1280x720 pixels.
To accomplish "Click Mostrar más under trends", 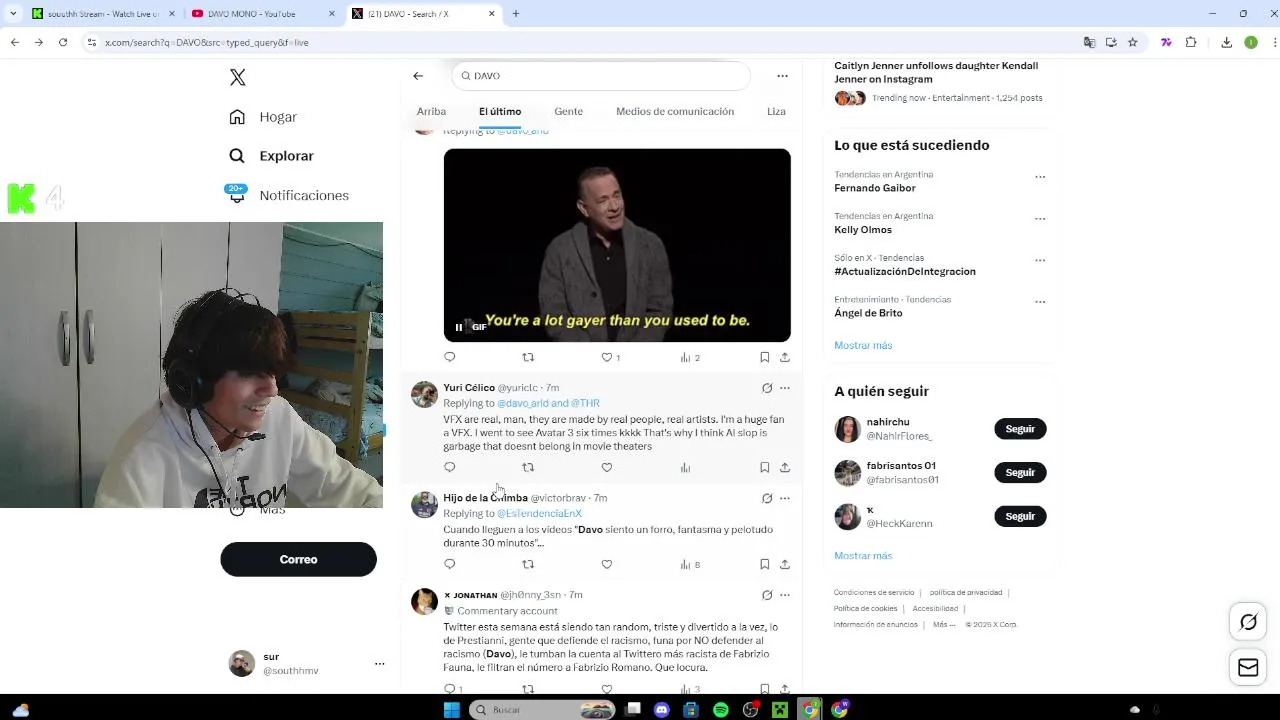I will tap(863, 345).
